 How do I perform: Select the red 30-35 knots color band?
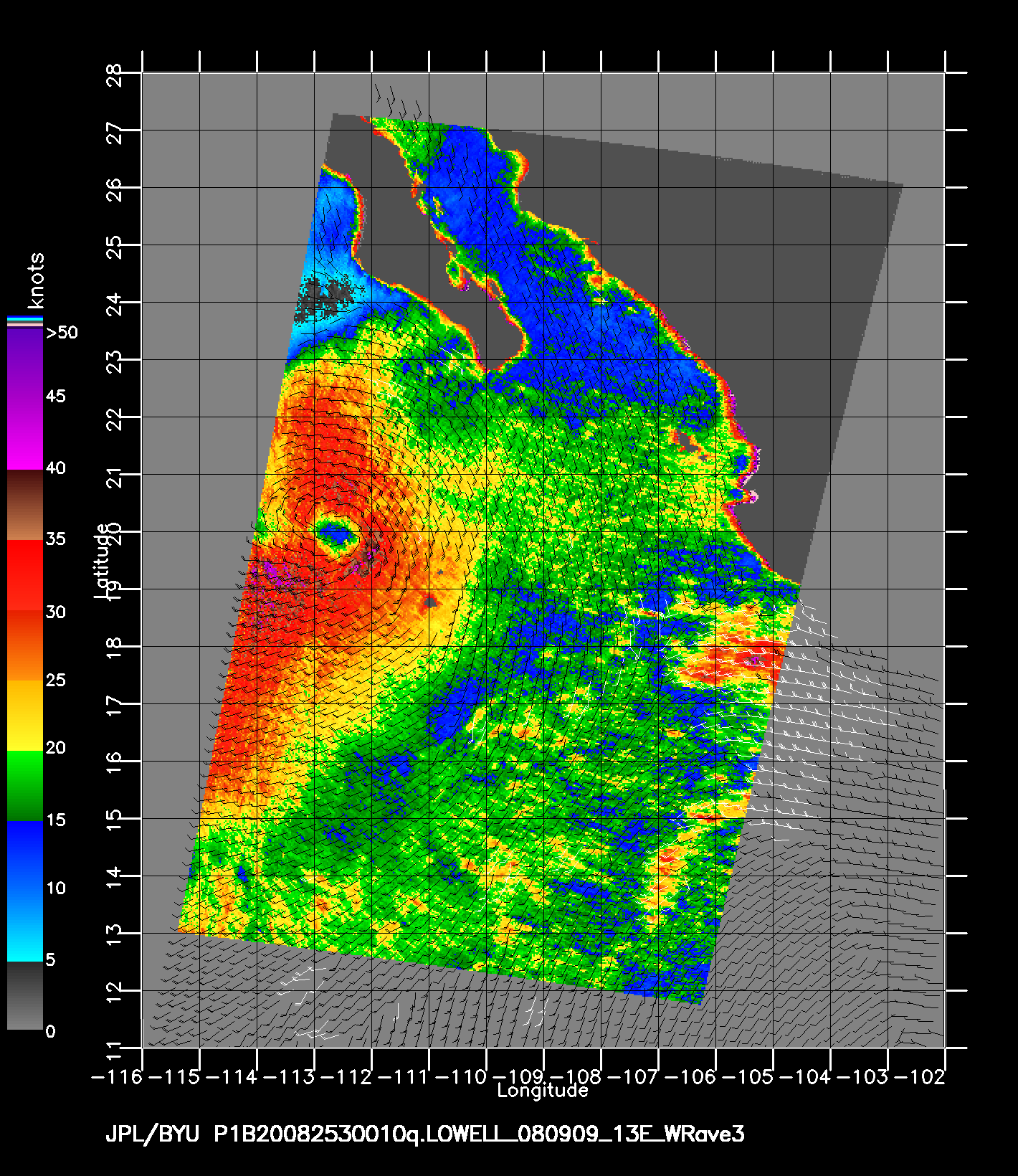(25, 575)
